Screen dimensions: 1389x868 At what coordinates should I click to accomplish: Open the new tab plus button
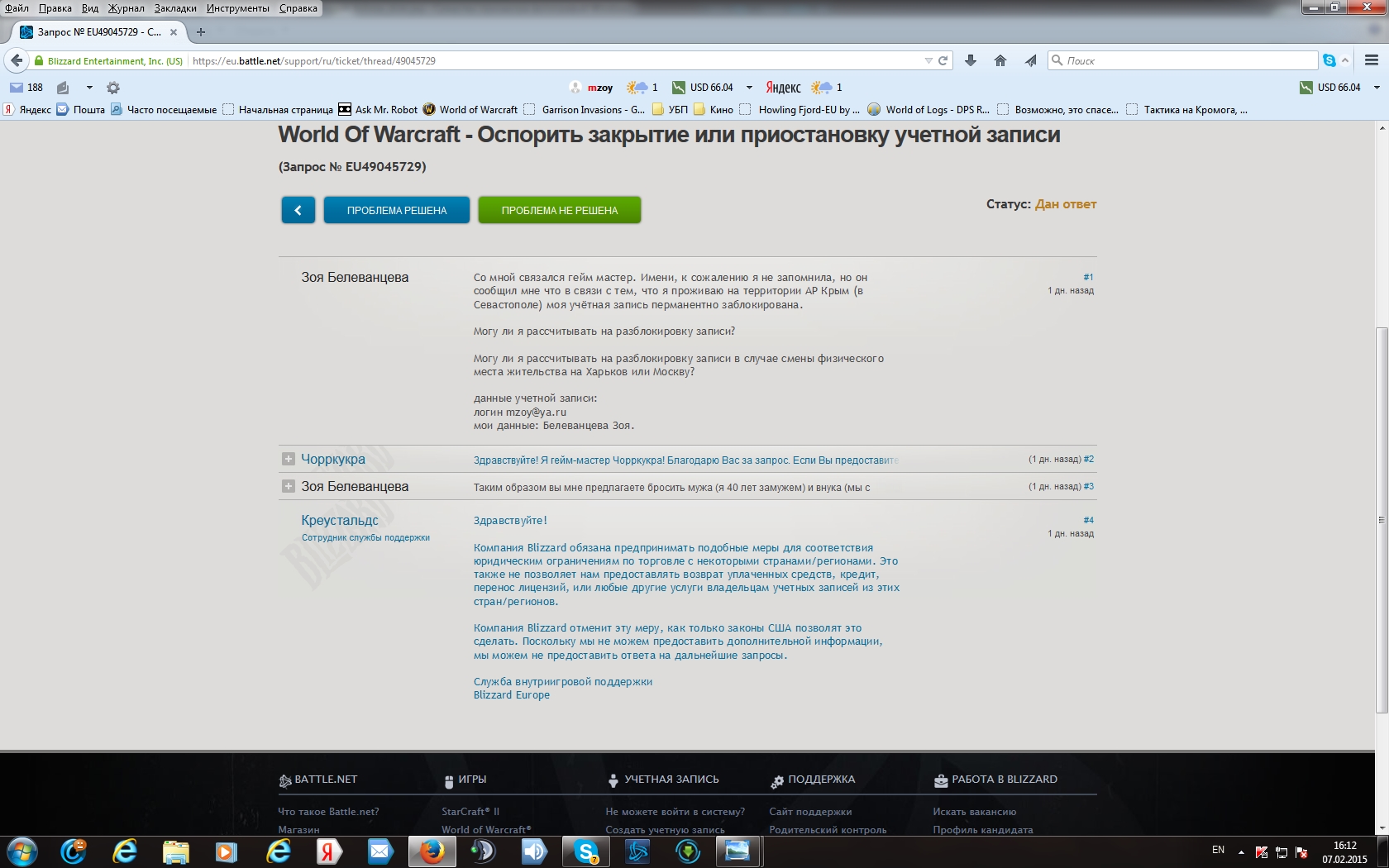(x=200, y=32)
